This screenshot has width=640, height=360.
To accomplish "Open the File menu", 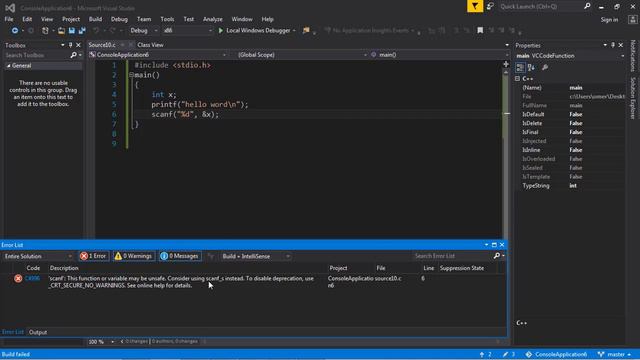I will click(9, 19).
